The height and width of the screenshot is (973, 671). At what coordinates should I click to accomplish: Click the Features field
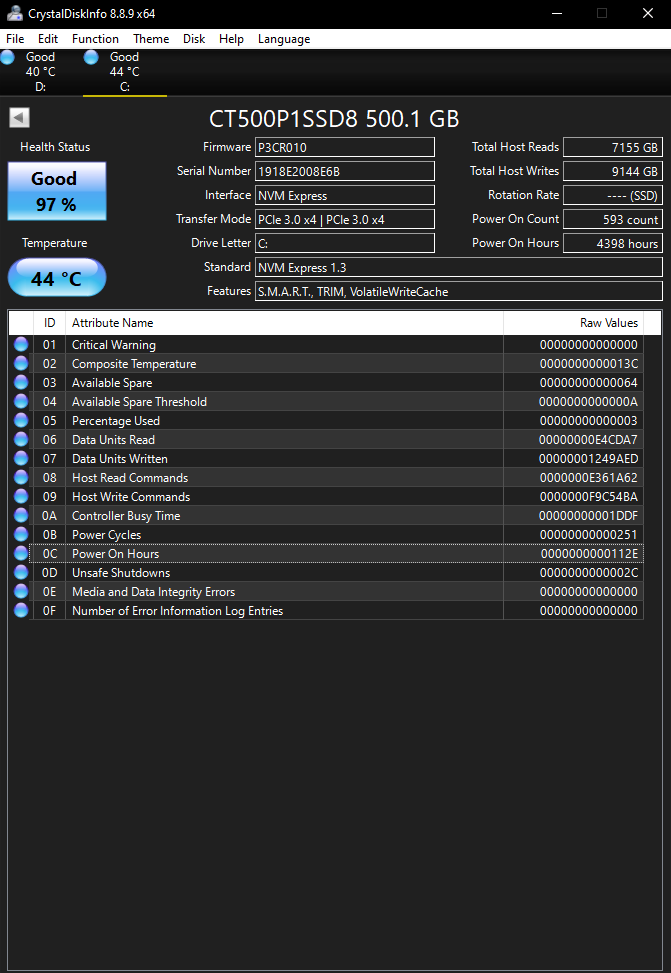[x=459, y=291]
